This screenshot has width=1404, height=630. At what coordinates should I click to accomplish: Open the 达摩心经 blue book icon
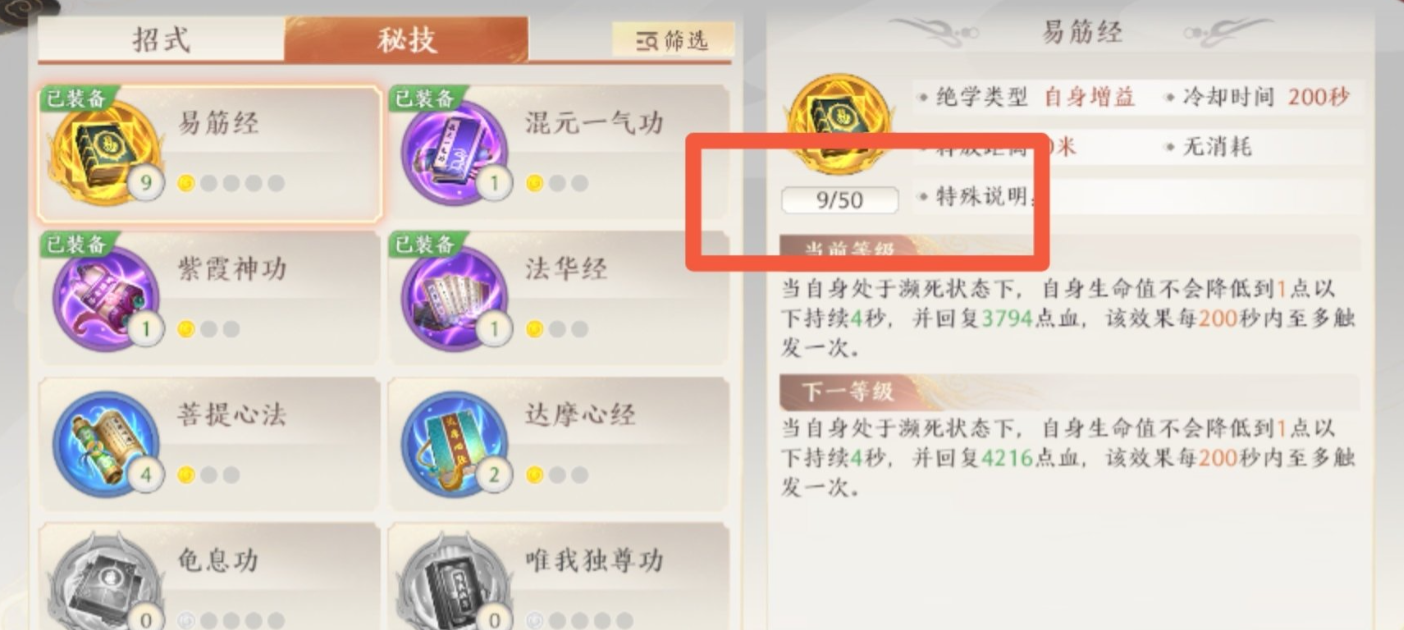point(453,444)
